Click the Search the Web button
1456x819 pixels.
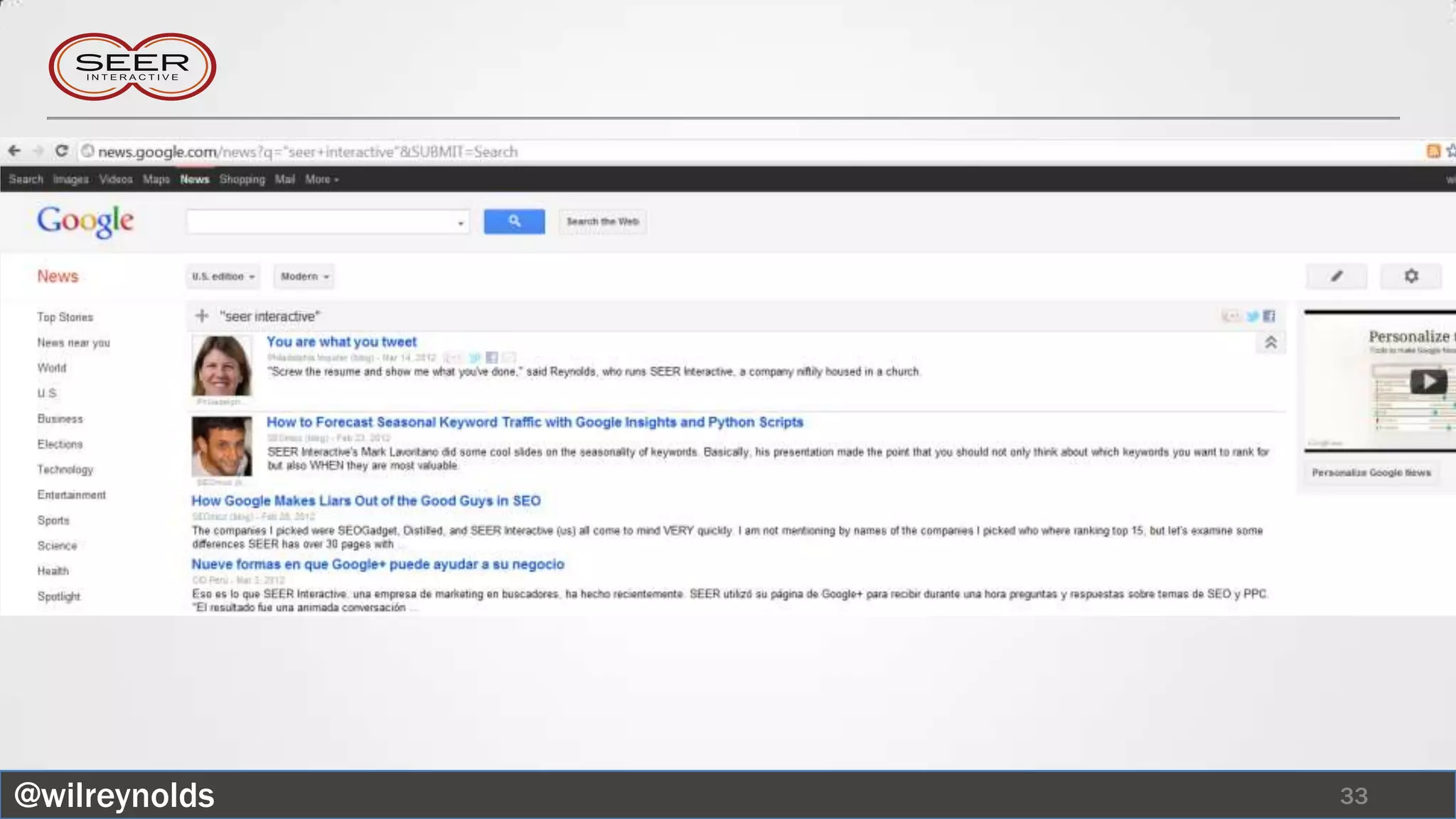click(x=602, y=222)
